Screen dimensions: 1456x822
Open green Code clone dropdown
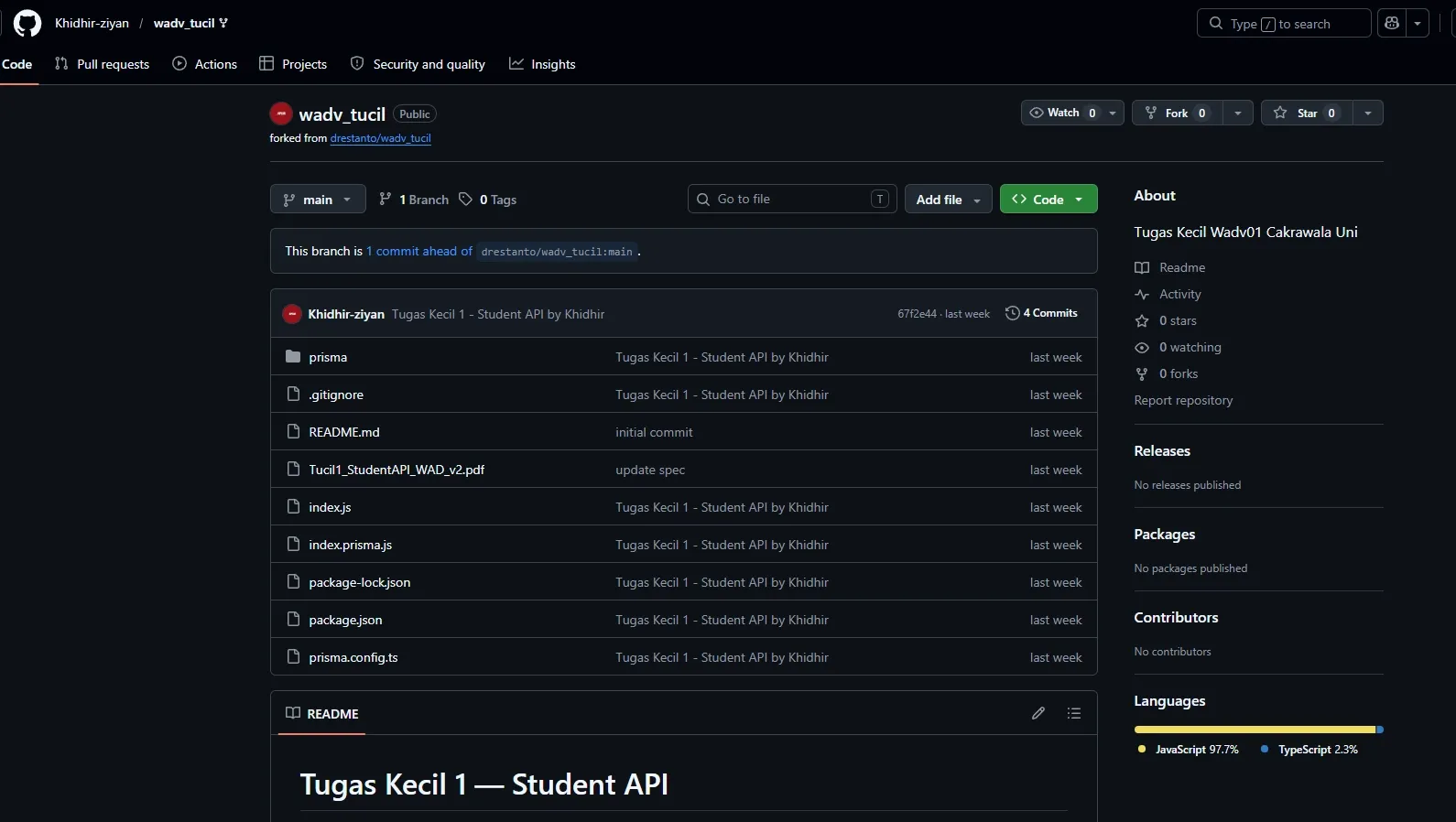(1049, 199)
